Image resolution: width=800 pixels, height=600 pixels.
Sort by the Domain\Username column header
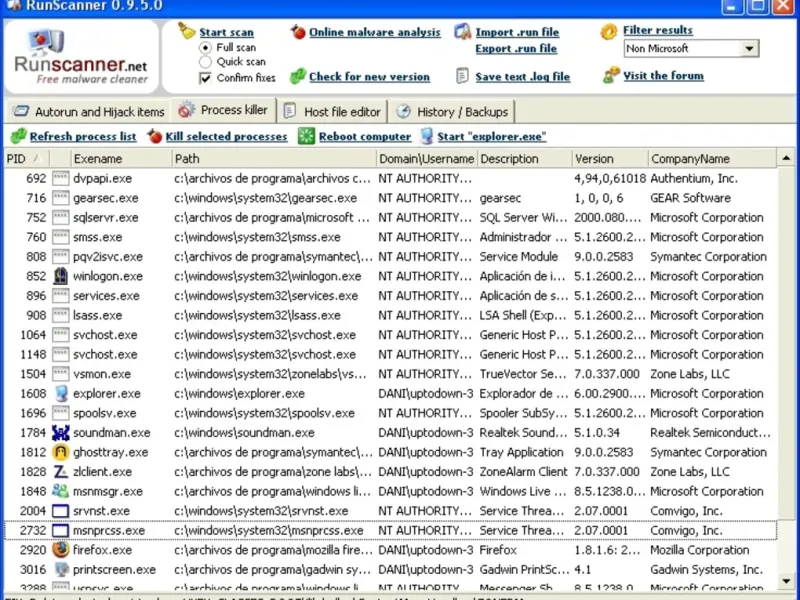427,159
